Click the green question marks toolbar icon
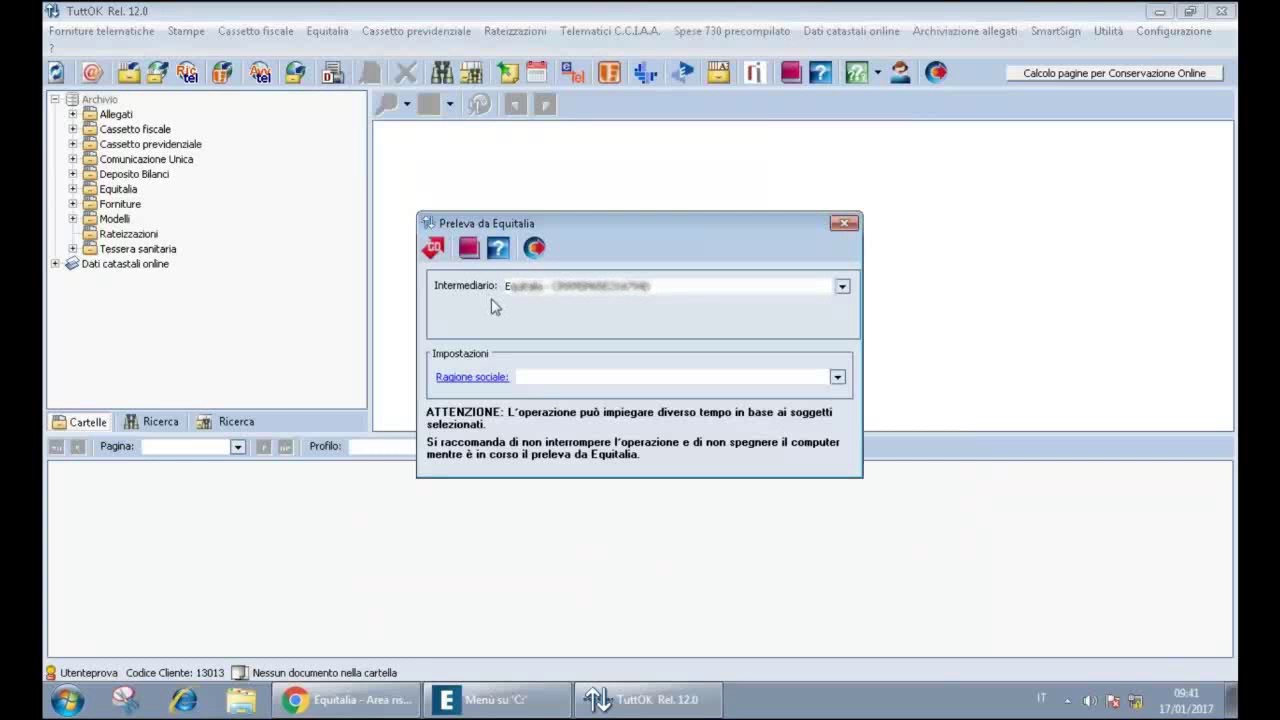This screenshot has width=1280, height=720. (856, 72)
